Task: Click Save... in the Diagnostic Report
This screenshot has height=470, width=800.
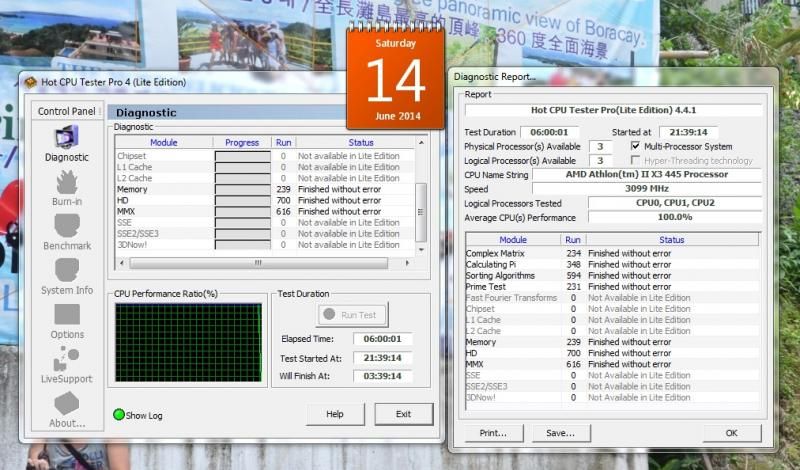Action: tap(560, 433)
